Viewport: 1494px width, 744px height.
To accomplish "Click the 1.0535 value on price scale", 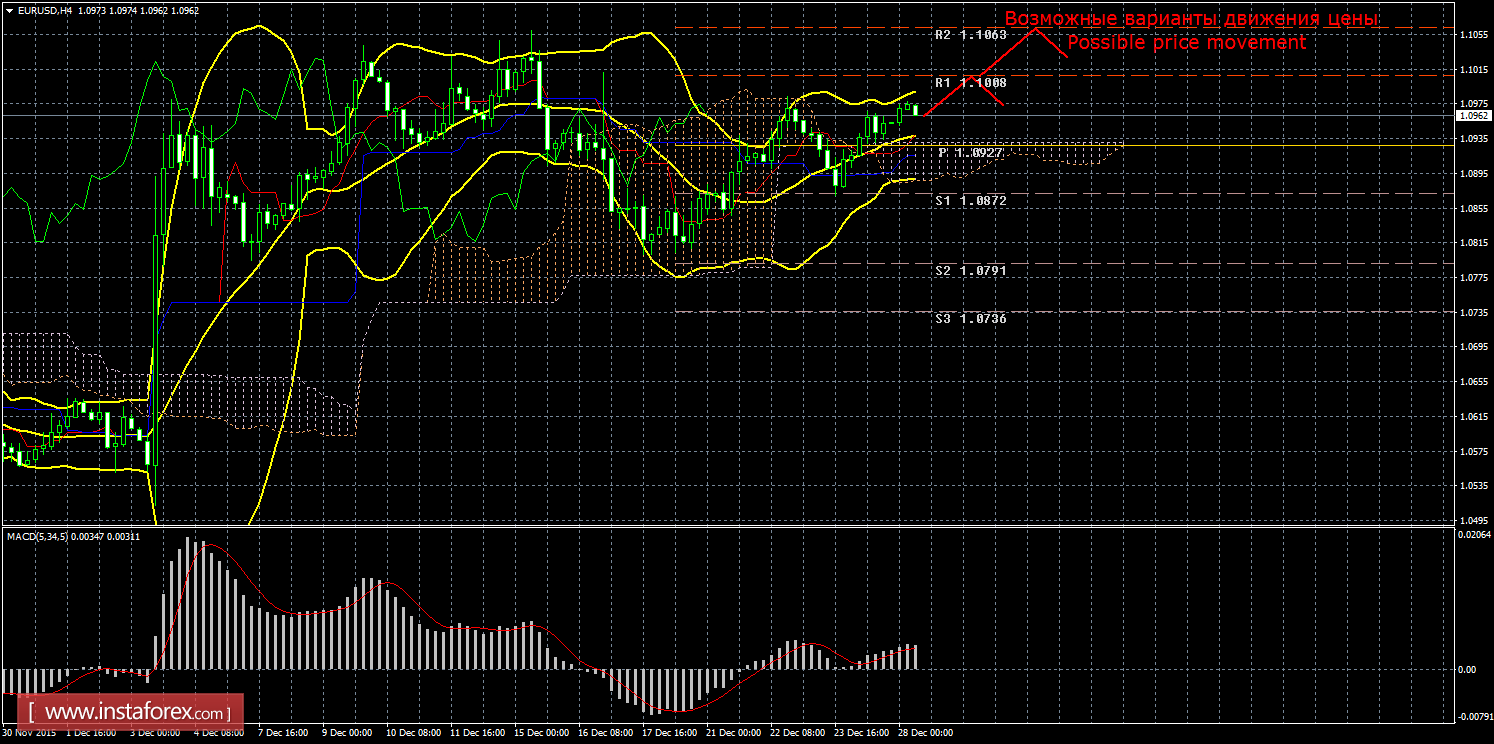I will (x=1472, y=486).
